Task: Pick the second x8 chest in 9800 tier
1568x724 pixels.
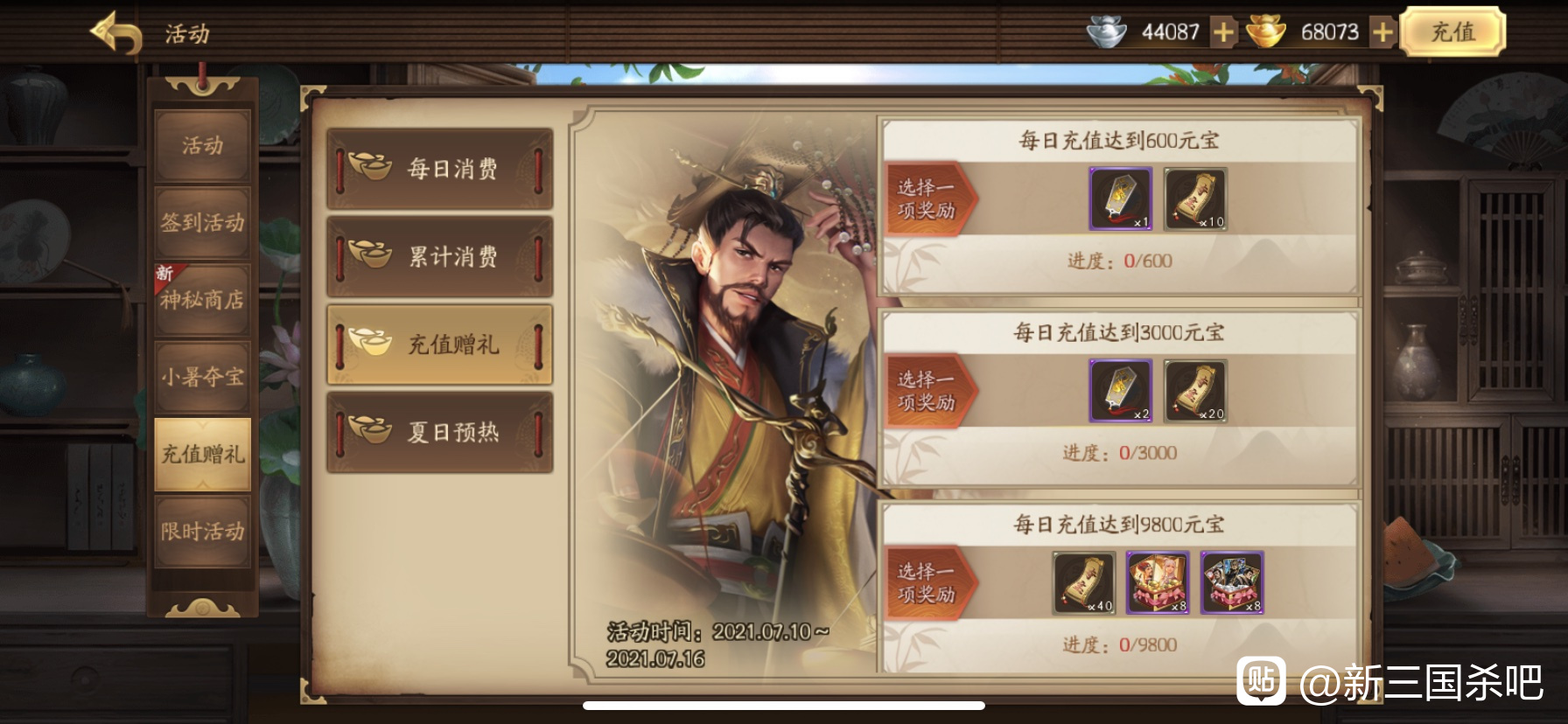Action: coord(1232,582)
